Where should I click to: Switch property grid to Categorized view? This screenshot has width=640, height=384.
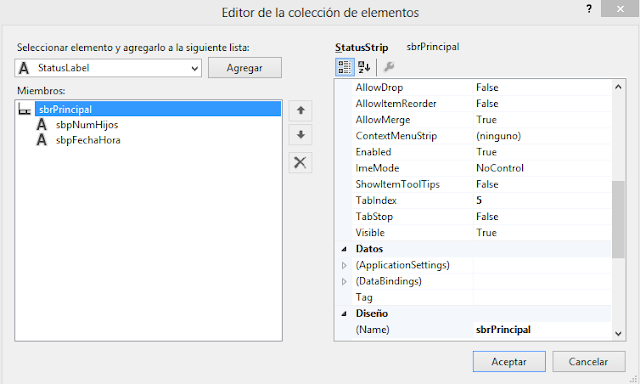[x=344, y=67]
